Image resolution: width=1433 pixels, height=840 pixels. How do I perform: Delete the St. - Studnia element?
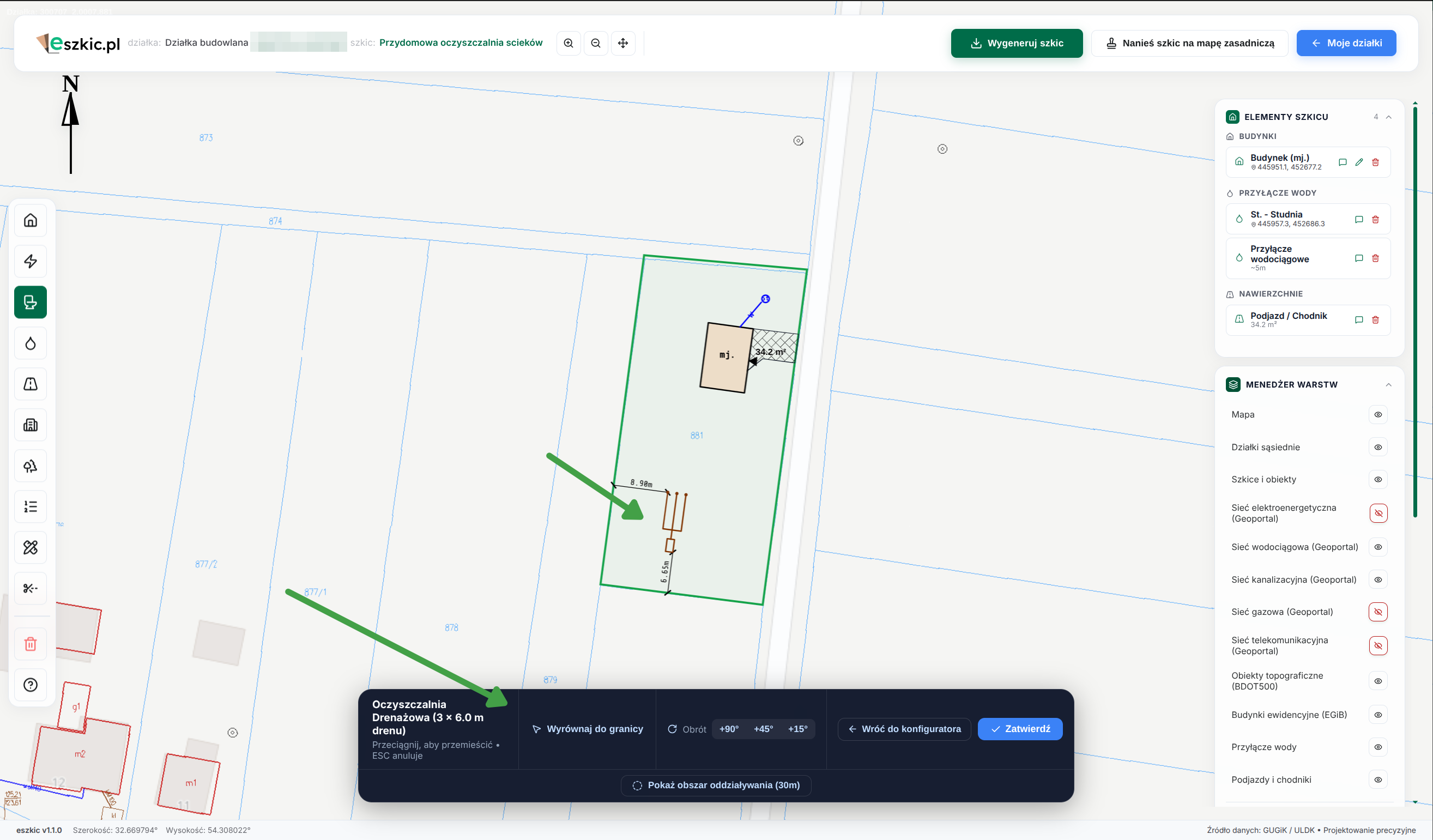(1375, 220)
